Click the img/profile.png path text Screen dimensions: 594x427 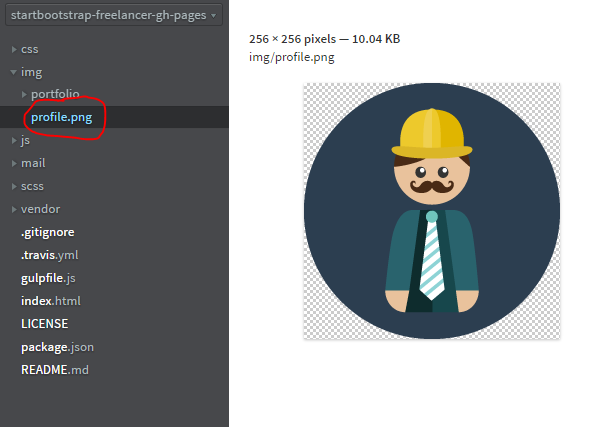point(292,57)
